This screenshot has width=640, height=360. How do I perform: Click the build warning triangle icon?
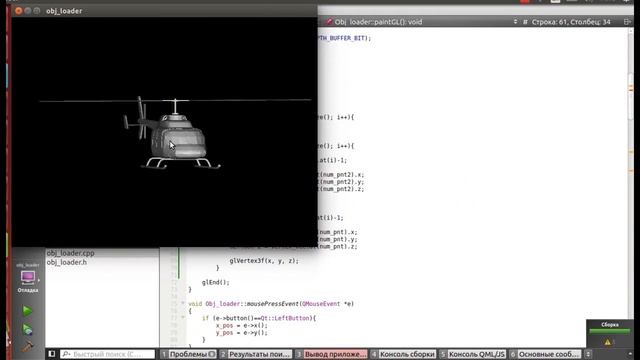607,342
